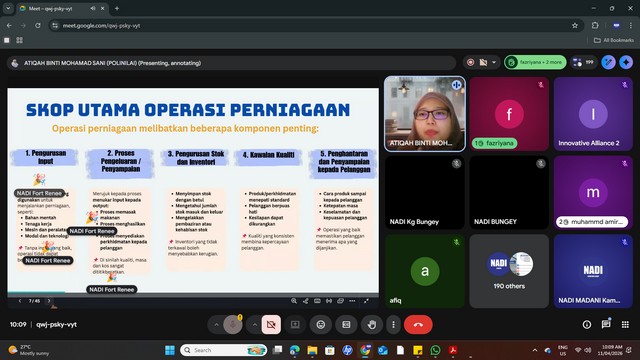Viewport: 640px width, 360px height.
Task: Click the fazriyana + 2 more raised-hand pill
Action: pyautogui.click(x=536, y=62)
